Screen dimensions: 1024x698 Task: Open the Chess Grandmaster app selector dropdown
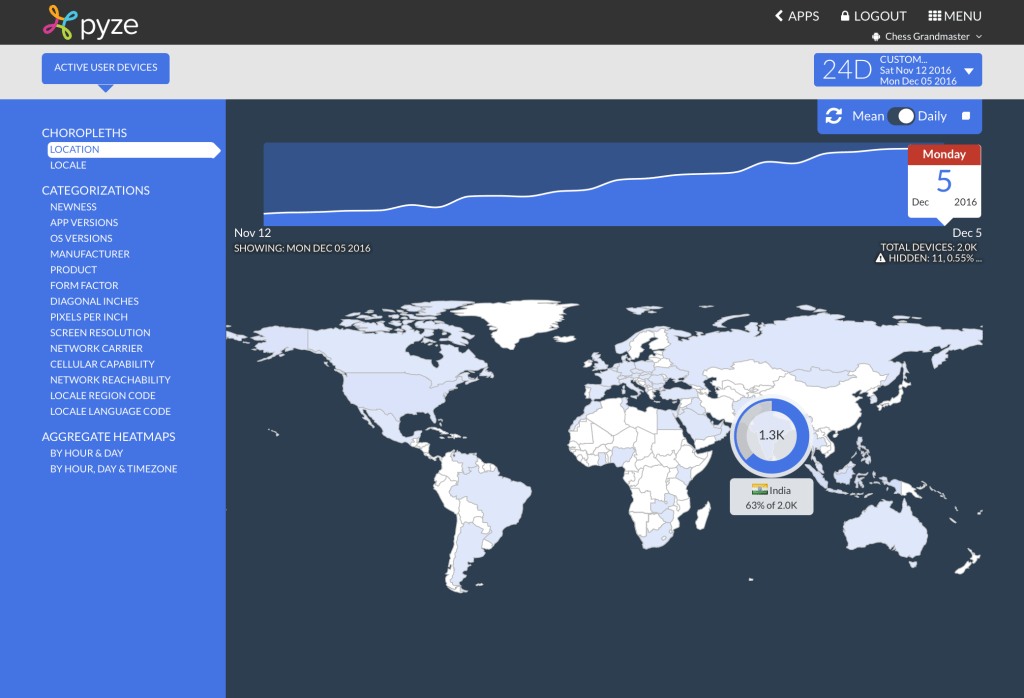point(927,36)
